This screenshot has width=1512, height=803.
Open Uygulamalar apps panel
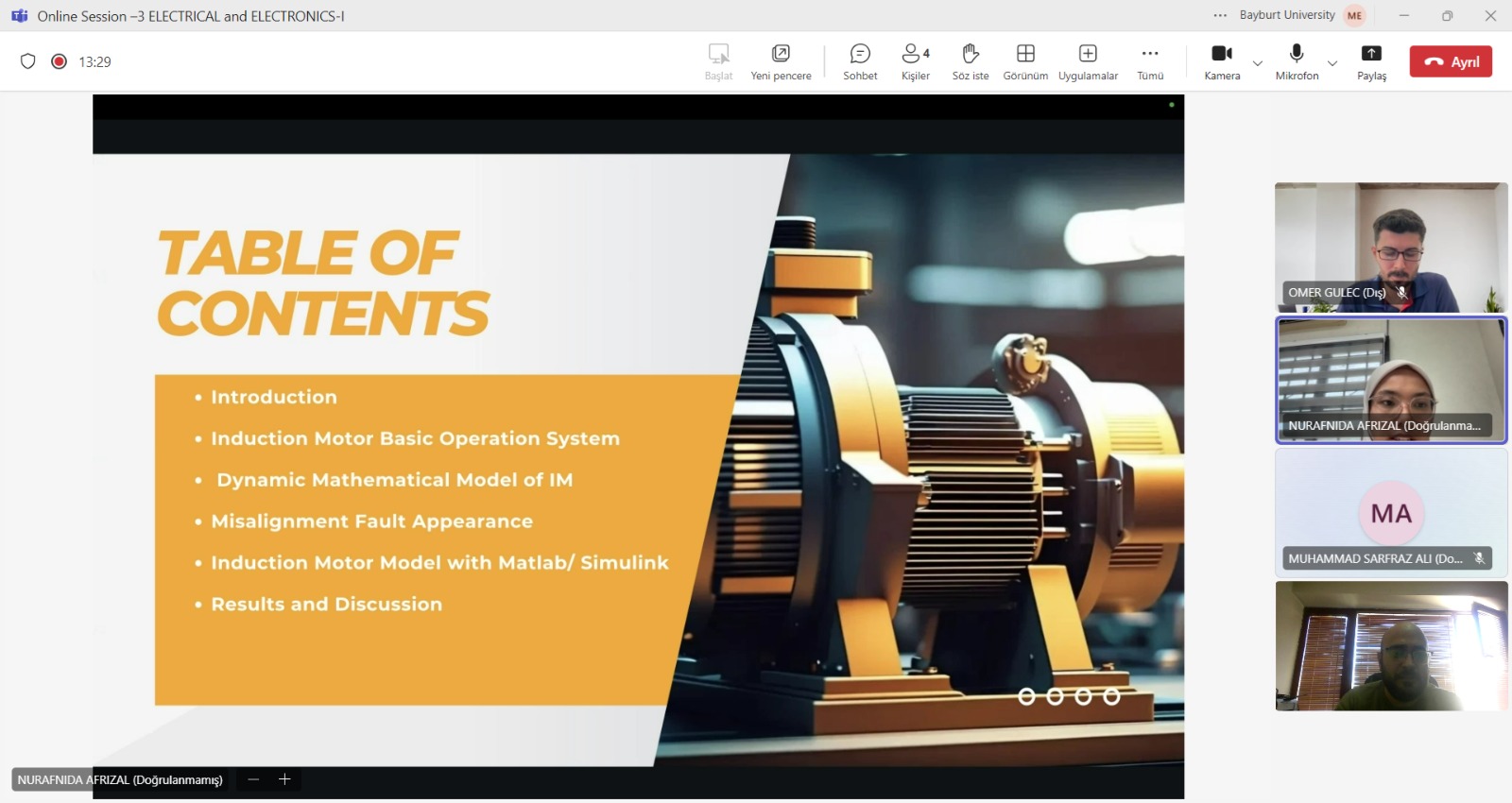[x=1088, y=61]
